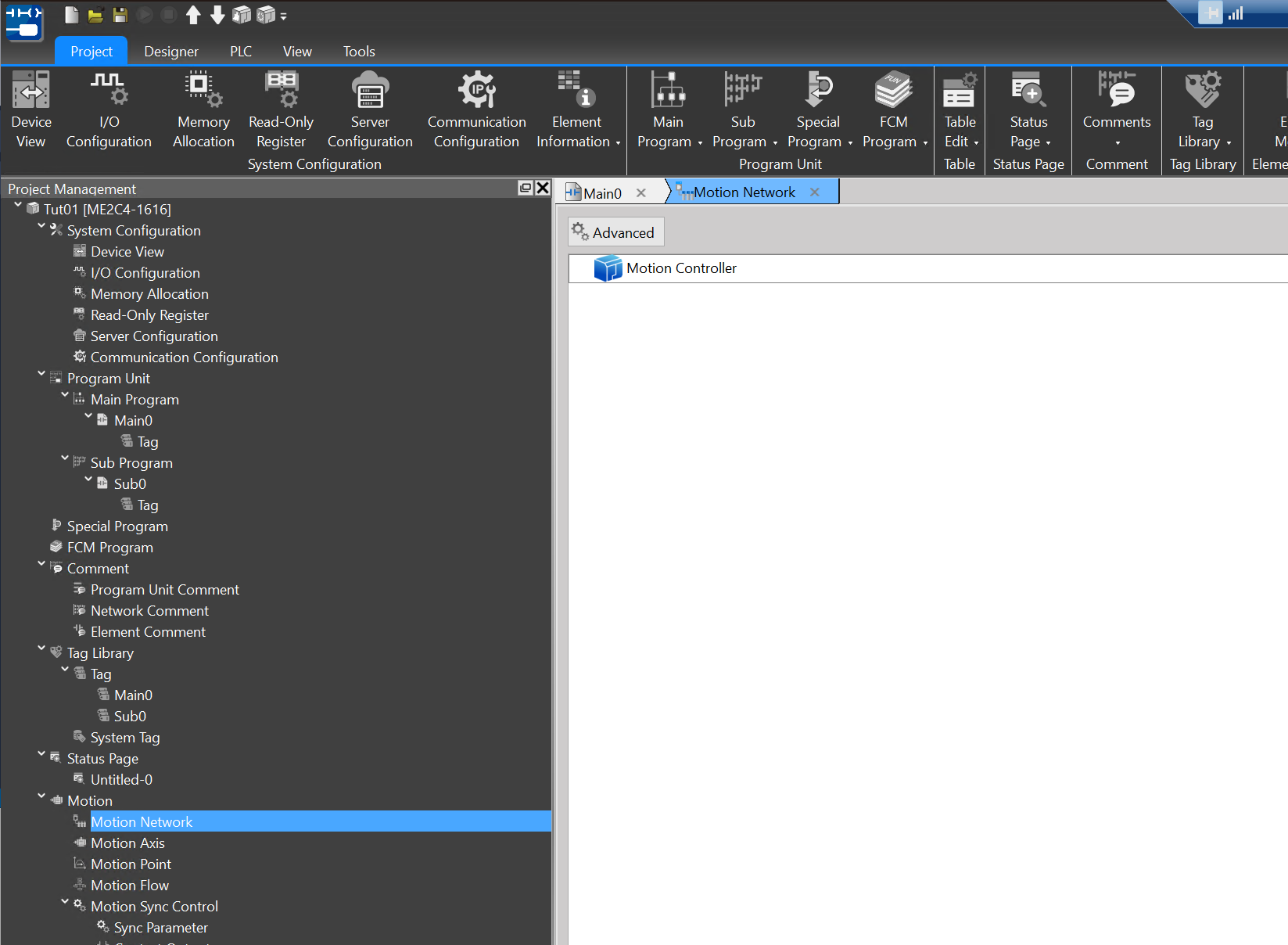Float the Project Management panel

pyautogui.click(x=526, y=188)
